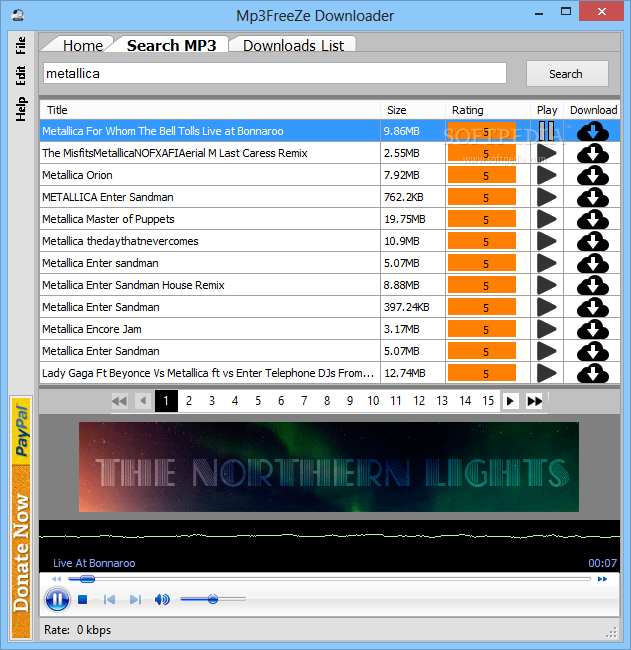Open the Home tab
The width and height of the screenshot is (631, 650).
[x=83, y=45]
